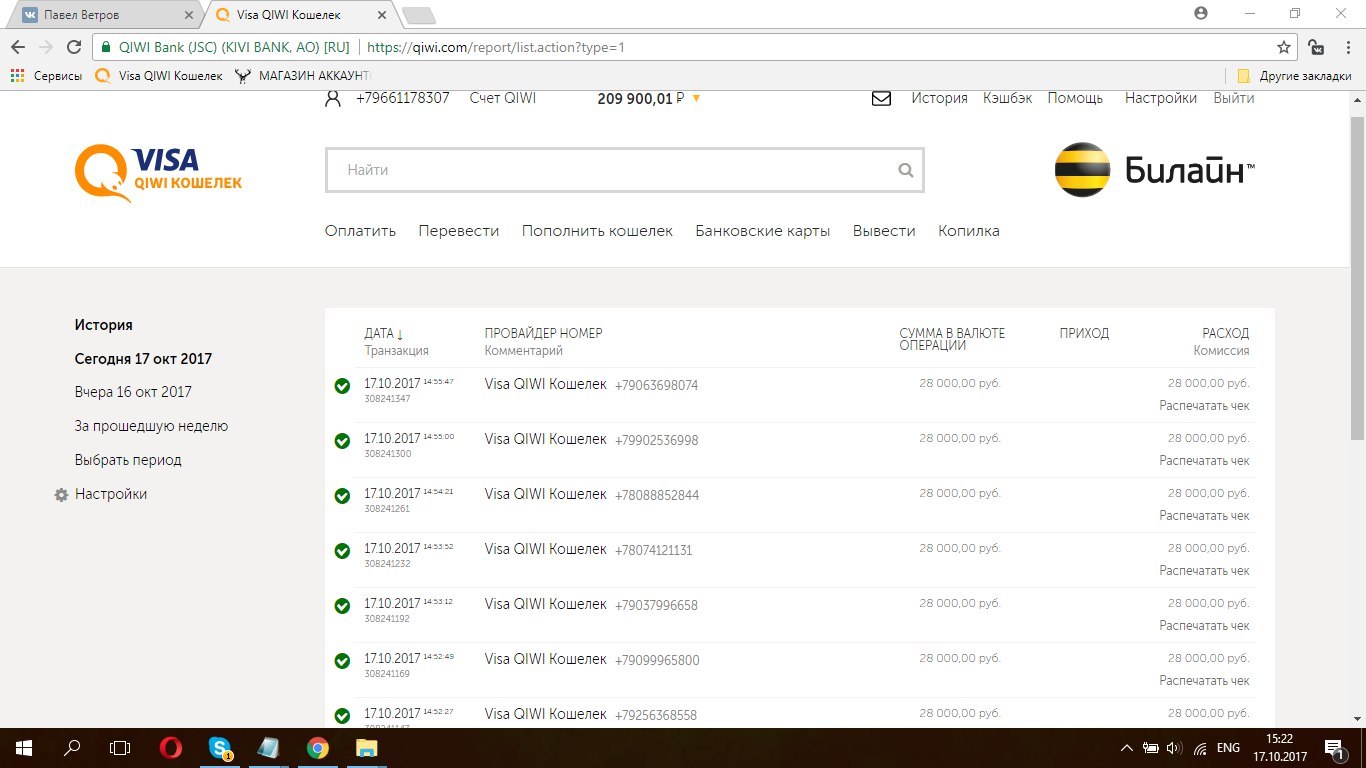
Task: Click the account phone number +79661178307
Action: click(402, 98)
